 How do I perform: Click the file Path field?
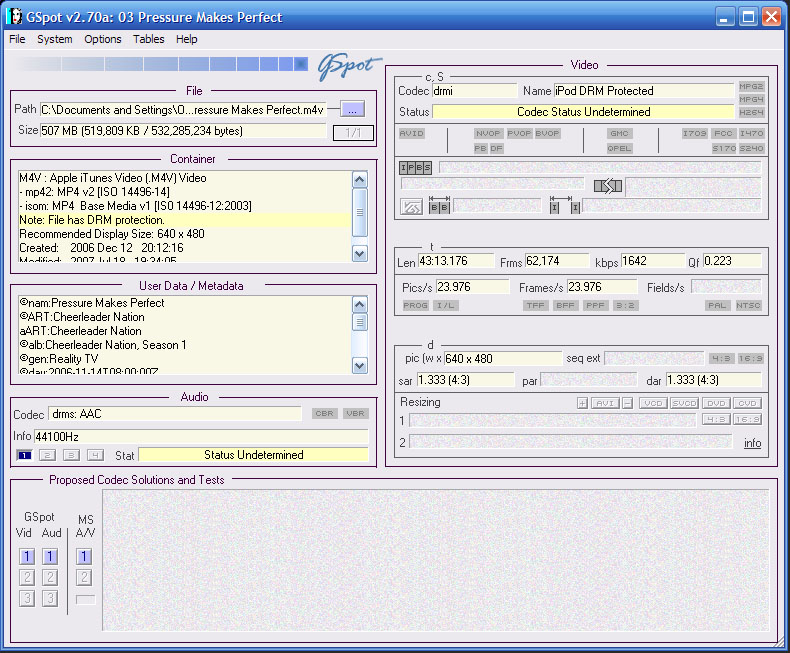pyautogui.click(x=183, y=110)
